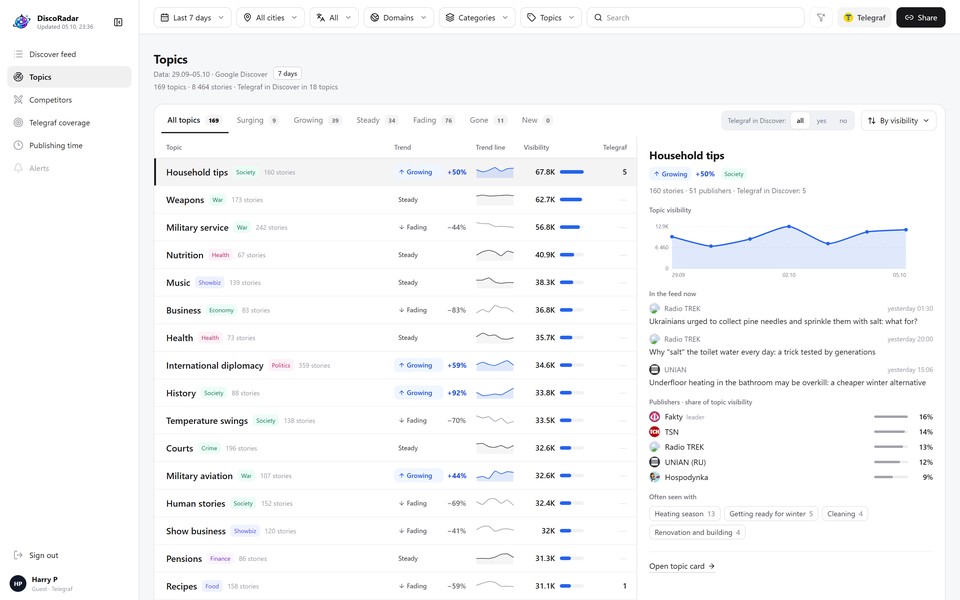The height and width of the screenshot is (600, 960).
Task: Open the By visibility sort dropdown
Action: (x=898, y=121)
